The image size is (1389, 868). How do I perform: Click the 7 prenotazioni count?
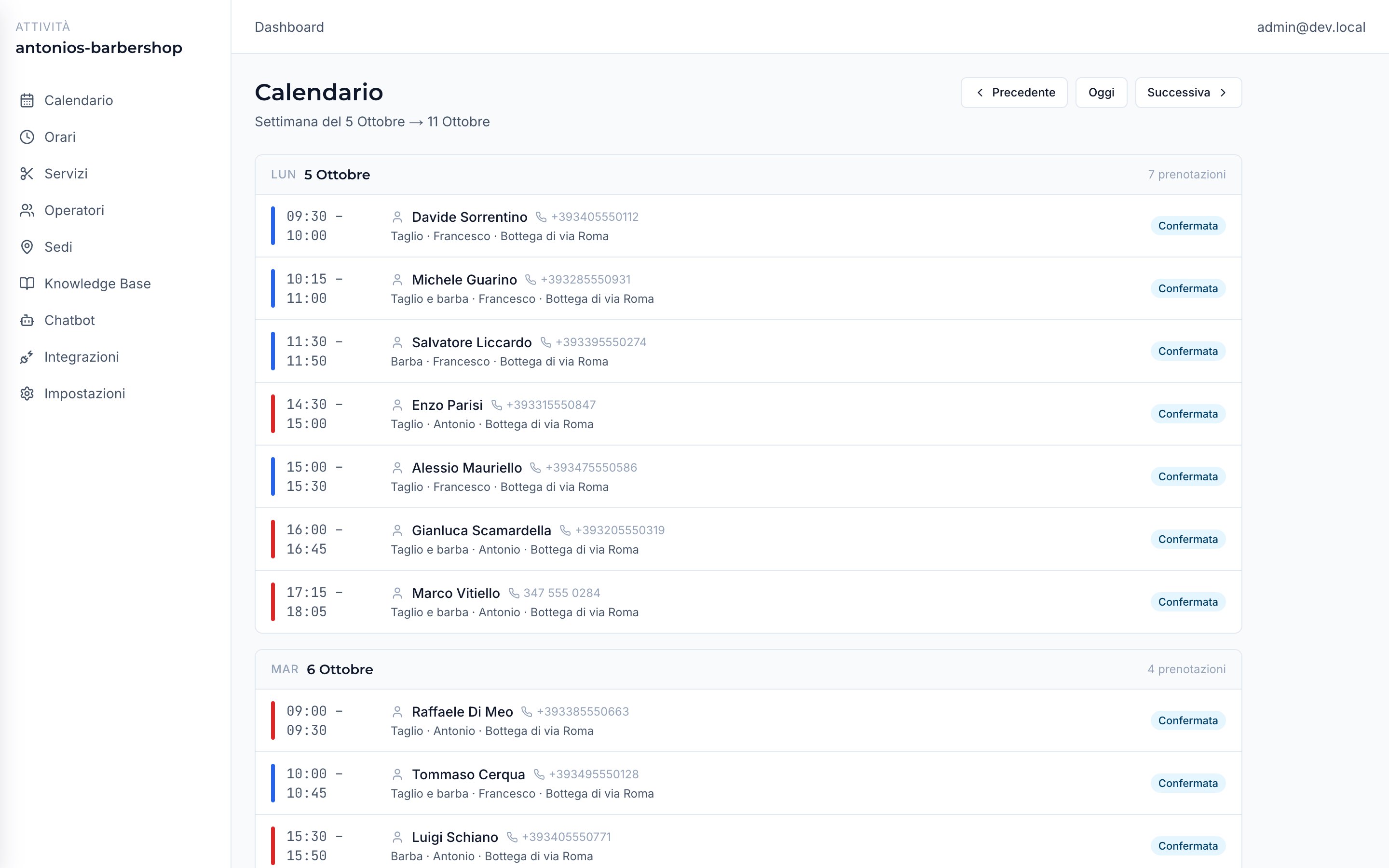click(1186, 175)
